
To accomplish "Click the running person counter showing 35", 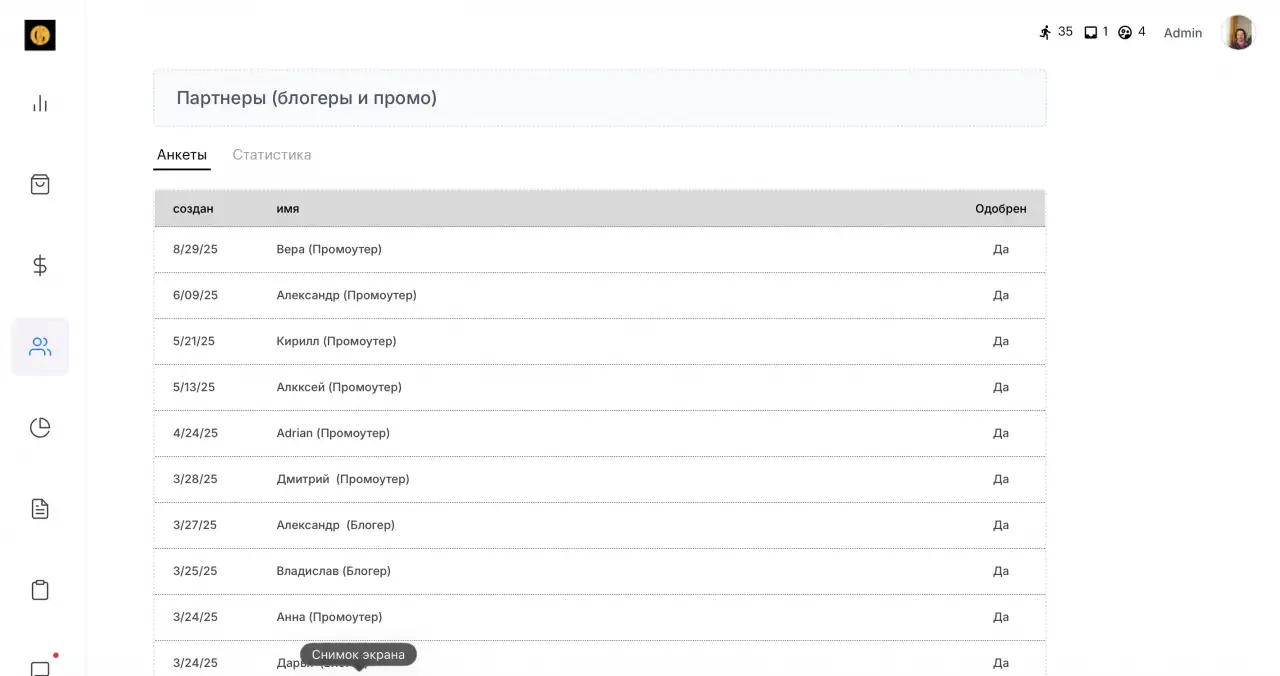I will (1055, 32).
